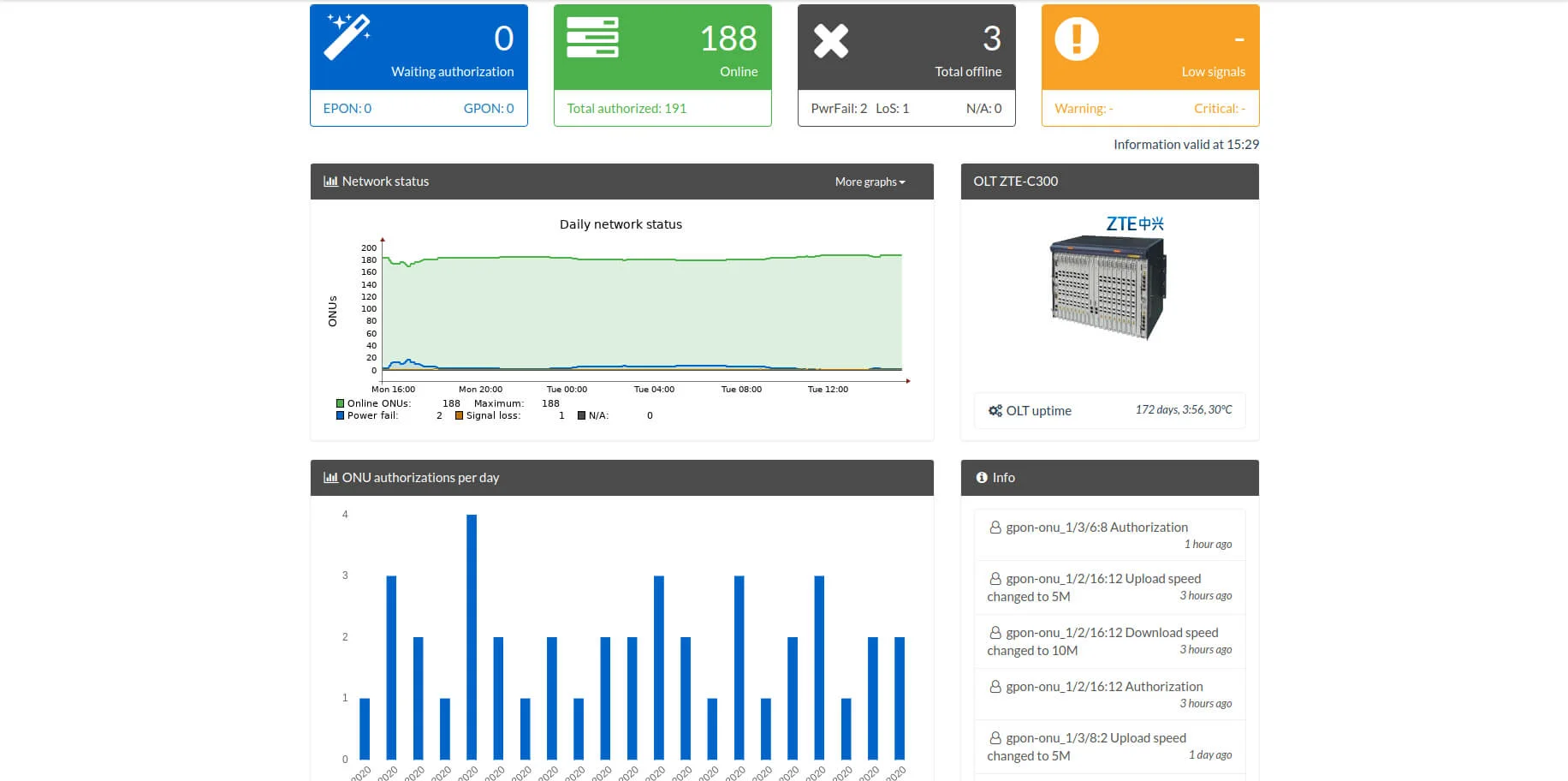Click the server stack icon on the Online card
Screen dimensions: 1568x781
(592, 38)
